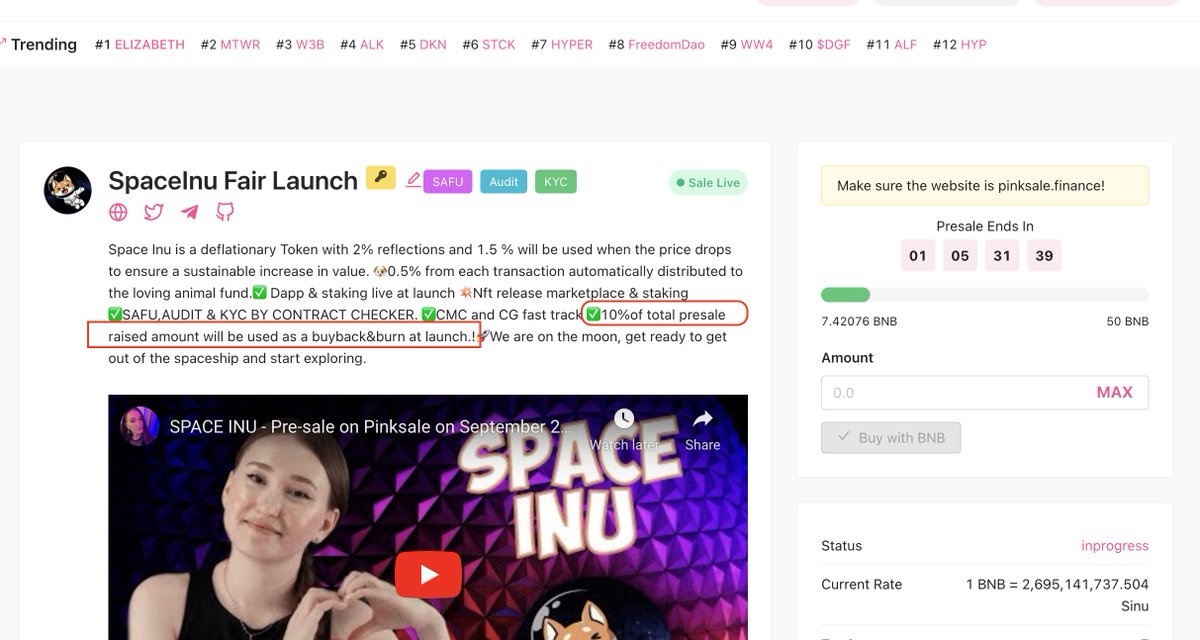Image resolution: width=1200 pixels, height=640 pixels.
Task: Play the SPACE INU YouTube video
Action: [428, 574]
